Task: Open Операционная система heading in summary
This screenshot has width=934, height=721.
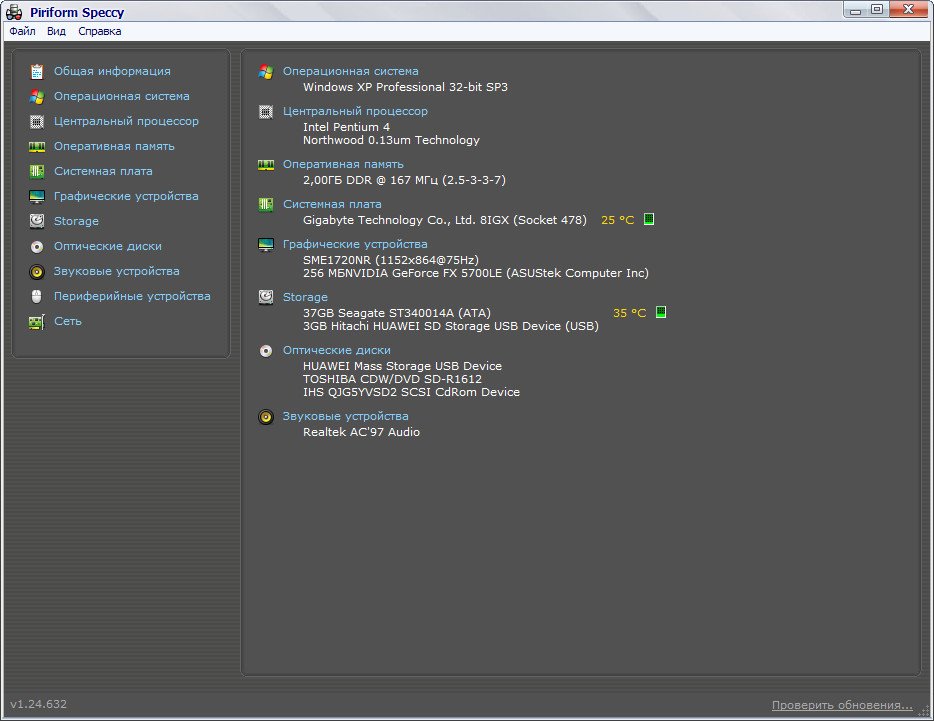Action: point(350,71)
